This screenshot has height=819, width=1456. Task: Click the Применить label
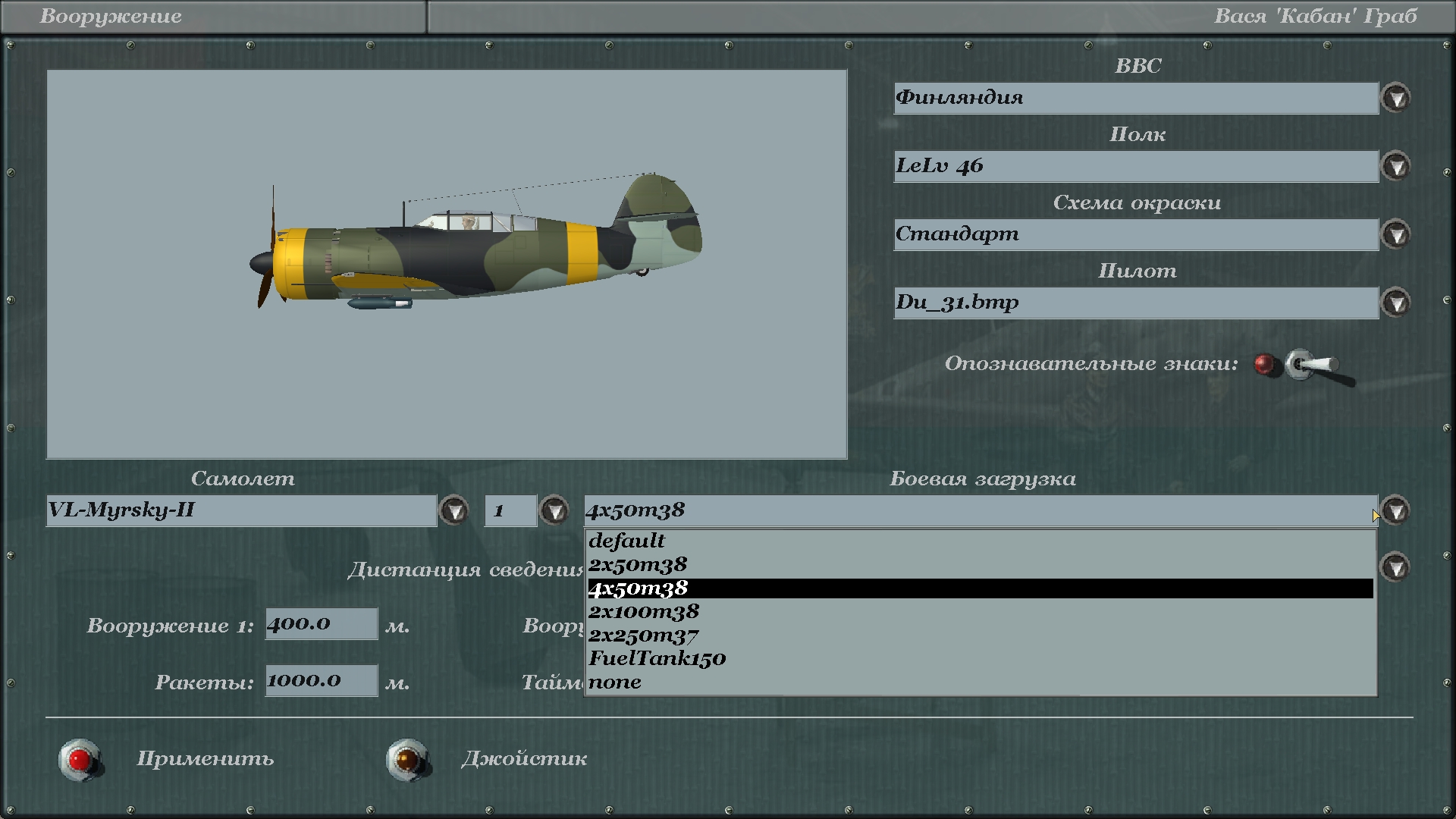click(x=205, y=759)
